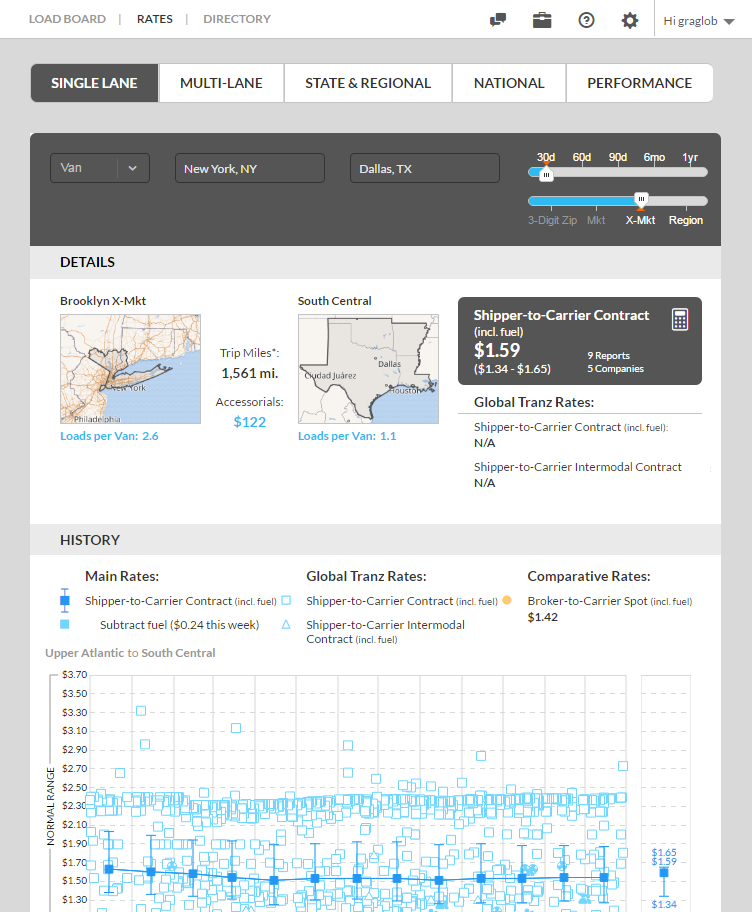The width and height of the screenshot is (752, 912).
Task: Go to LOAD BOARD section
Action: point(67,19)
